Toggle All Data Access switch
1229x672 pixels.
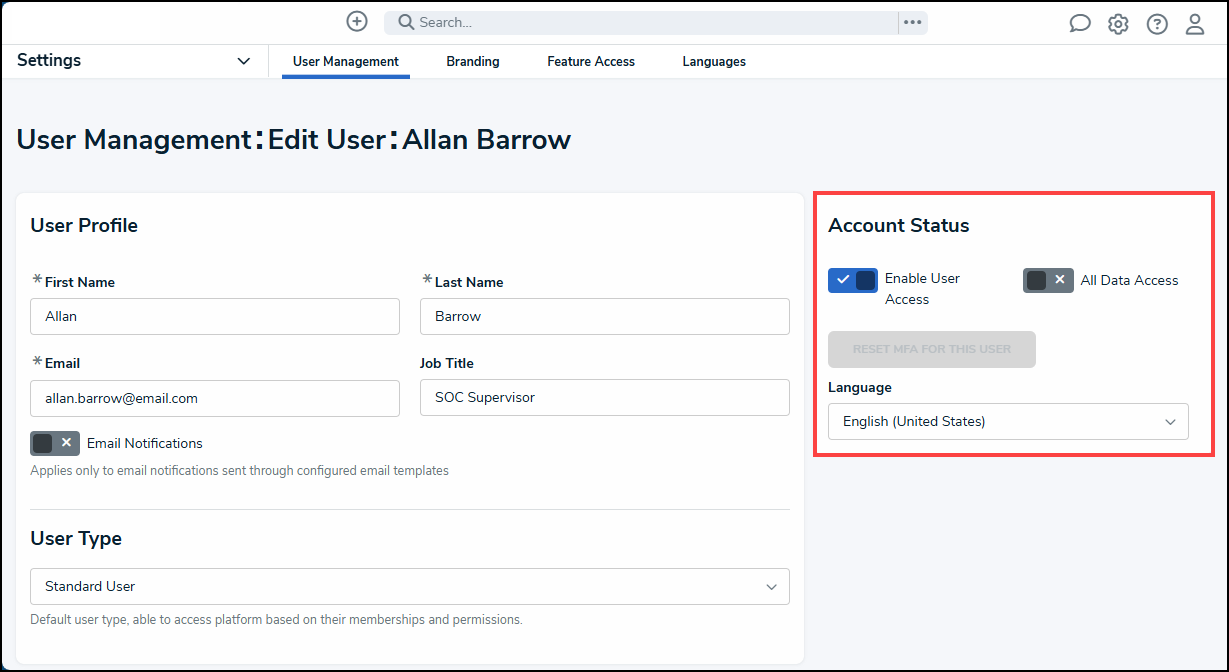(x=1048, y=280)
